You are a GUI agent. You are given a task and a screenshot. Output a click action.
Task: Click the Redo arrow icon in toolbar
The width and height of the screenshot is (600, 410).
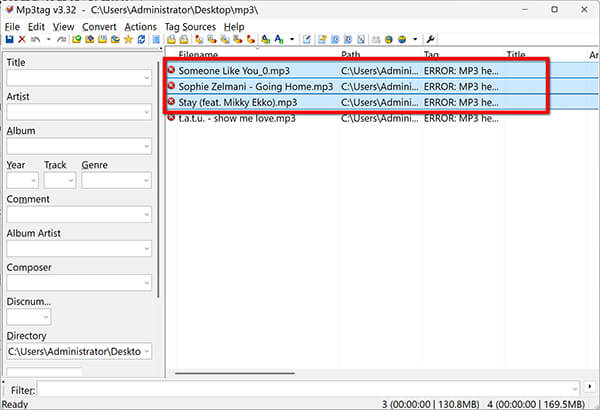point(62,39)
